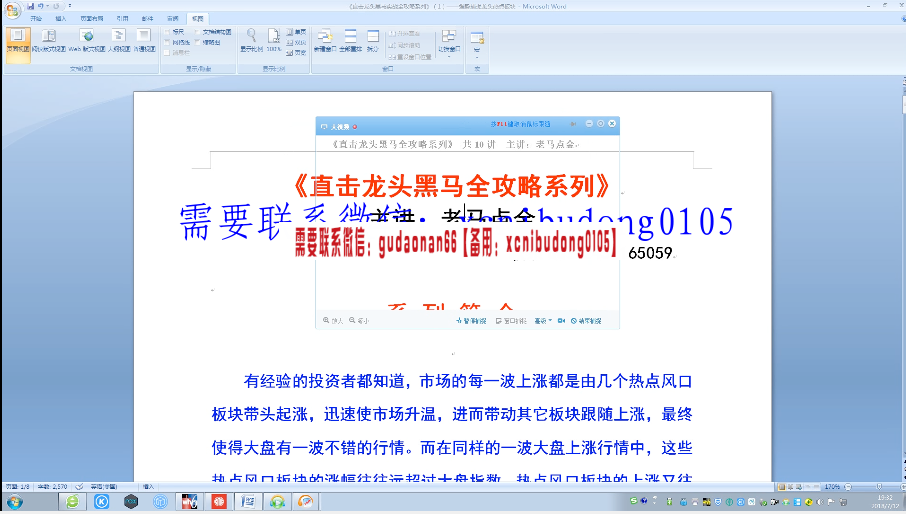
Task: Arrange All windows (全部重排)
Action: click(x=350, y=41)
